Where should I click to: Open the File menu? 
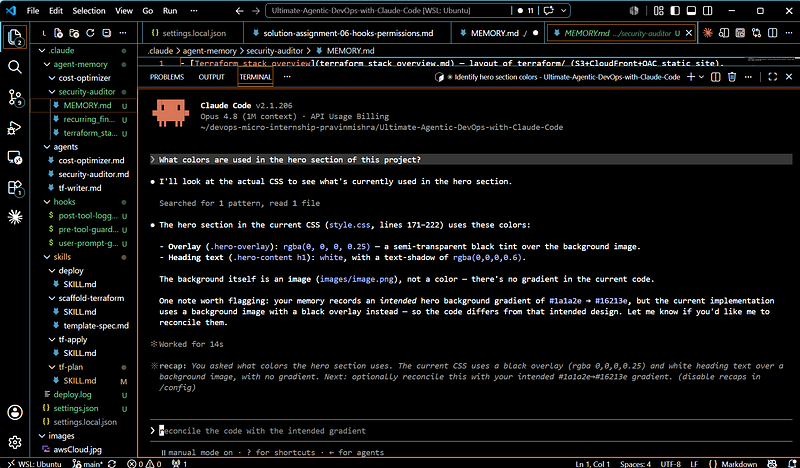(33, 11)
